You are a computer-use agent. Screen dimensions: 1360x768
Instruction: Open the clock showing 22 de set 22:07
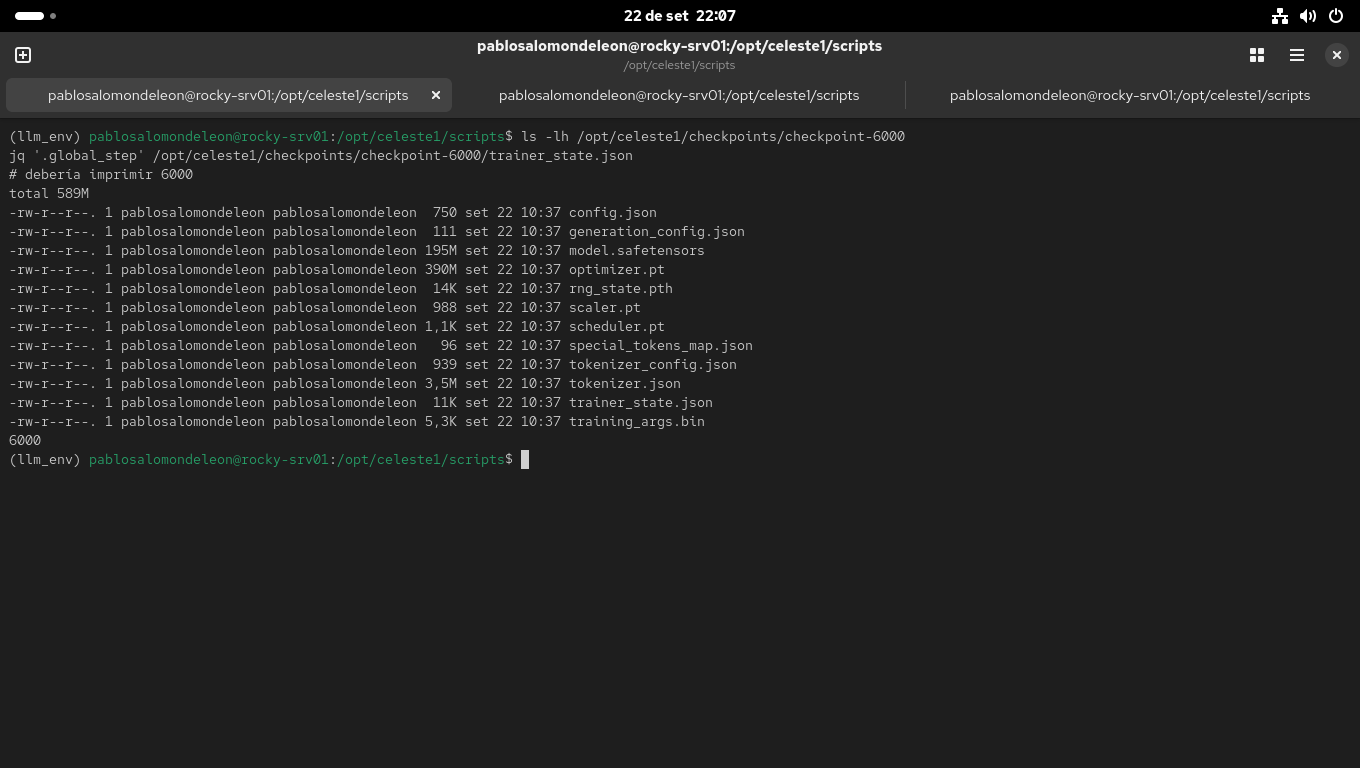[x=679, y=16]
